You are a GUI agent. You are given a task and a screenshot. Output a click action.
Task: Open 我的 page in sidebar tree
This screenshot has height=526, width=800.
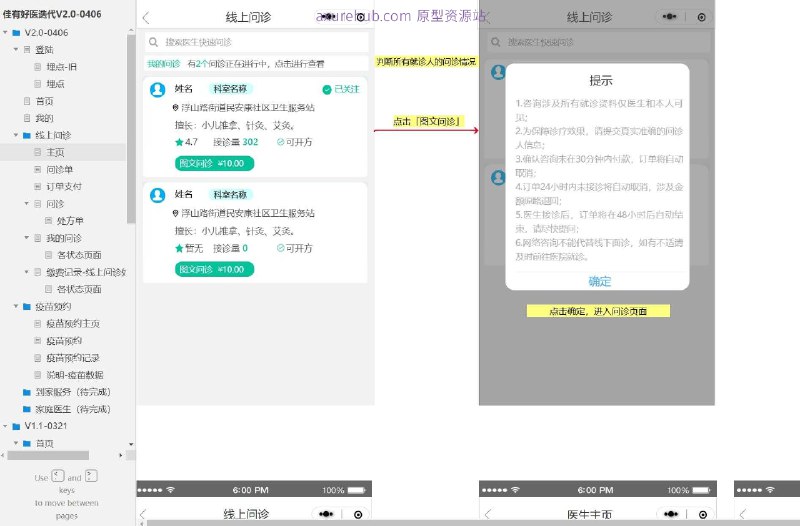44,118
